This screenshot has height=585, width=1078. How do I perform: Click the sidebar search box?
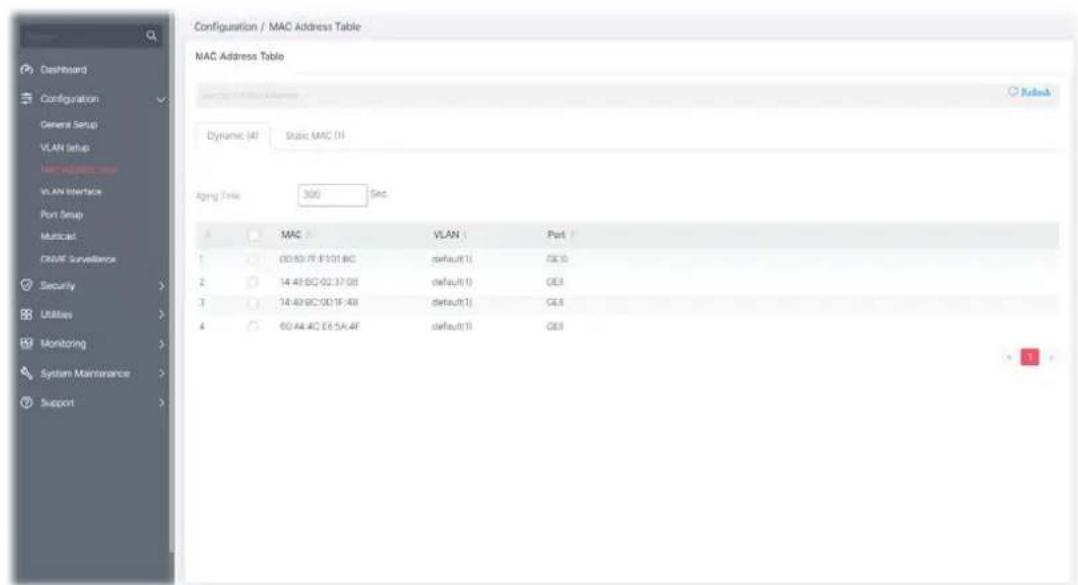click(90, 36)
